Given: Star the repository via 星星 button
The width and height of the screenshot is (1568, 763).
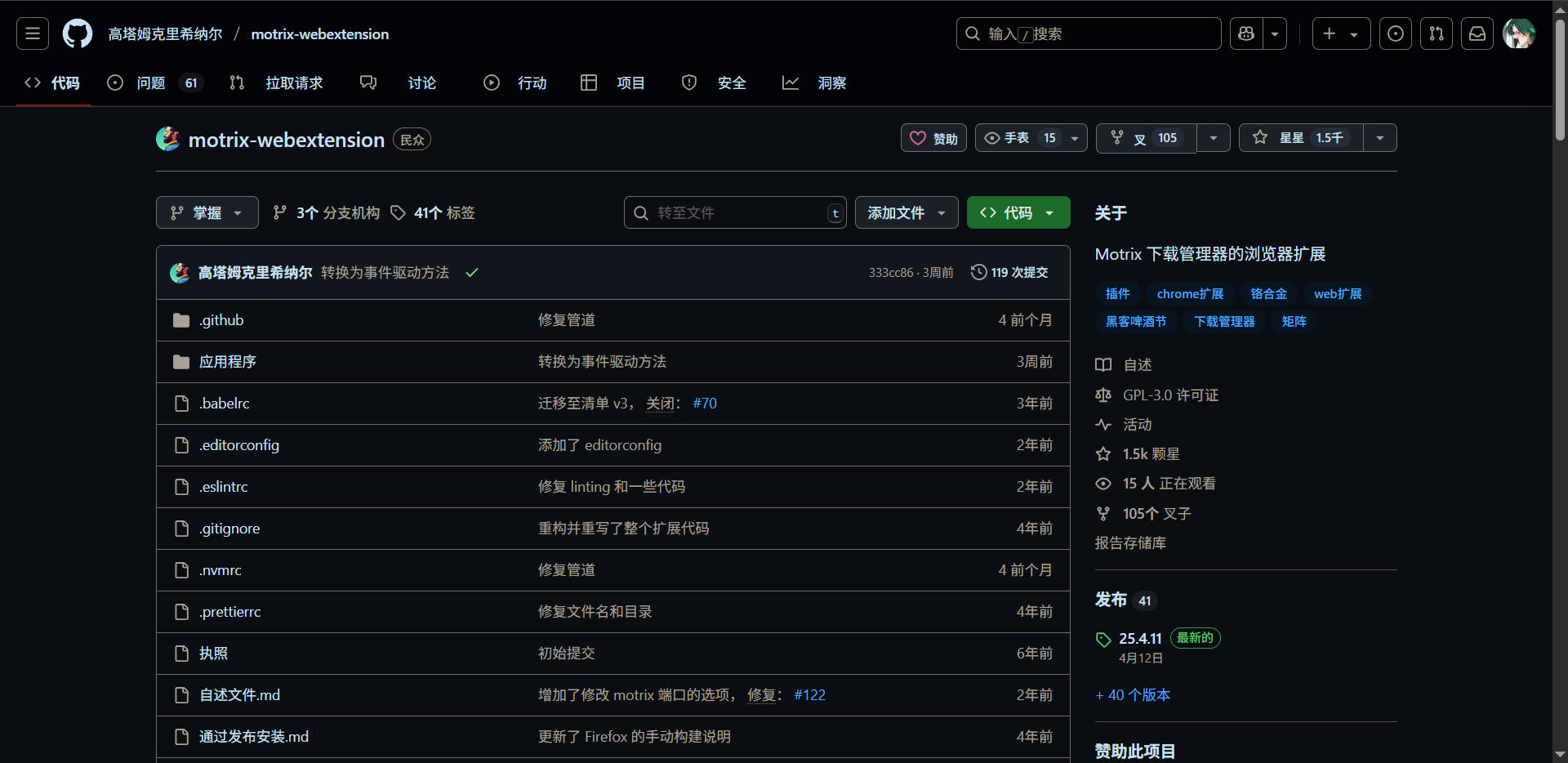Looking at the screenshot, I should (x=1298, y=137).
